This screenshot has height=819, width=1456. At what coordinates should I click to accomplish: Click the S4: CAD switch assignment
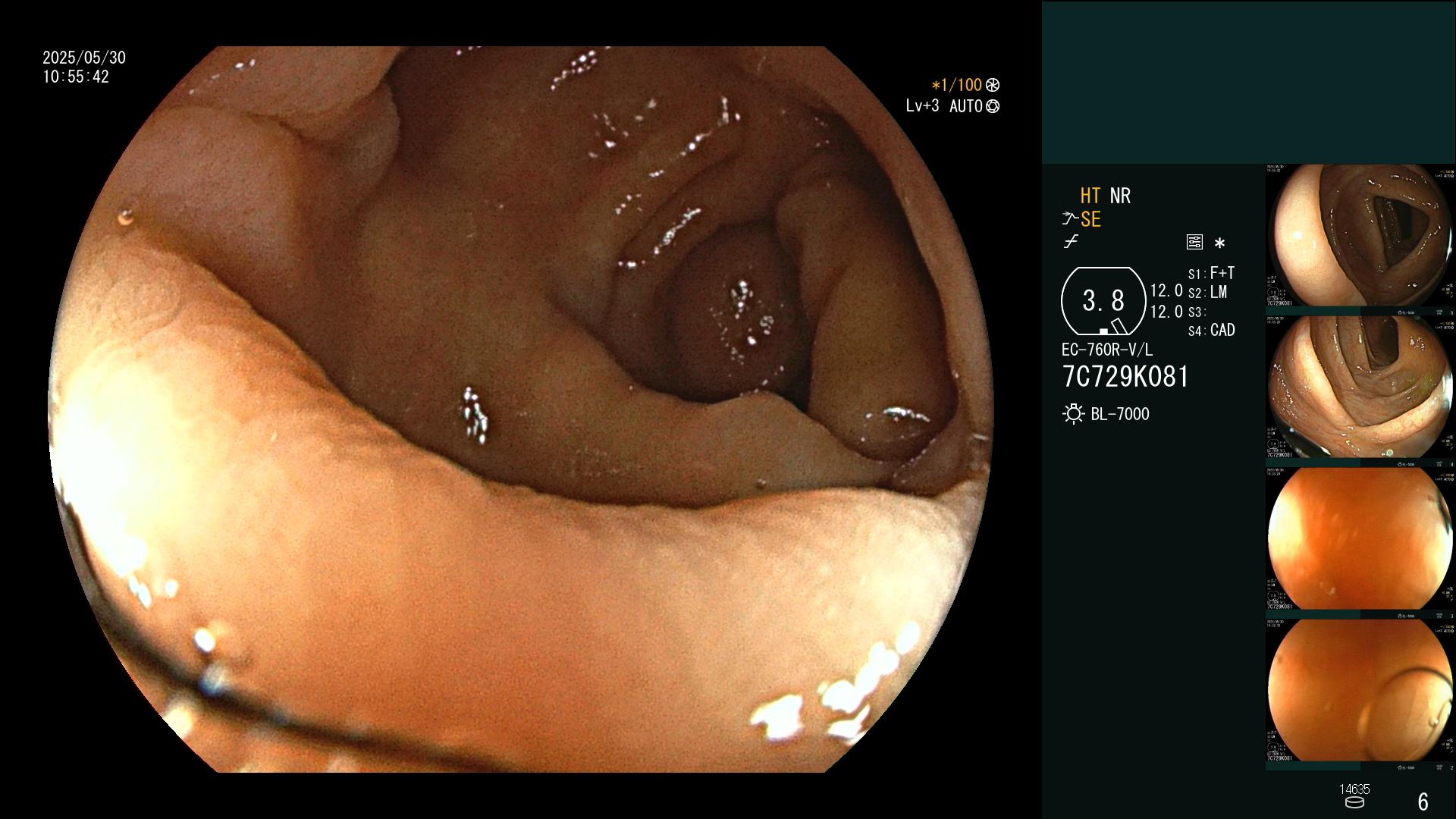coord(1211,331)
